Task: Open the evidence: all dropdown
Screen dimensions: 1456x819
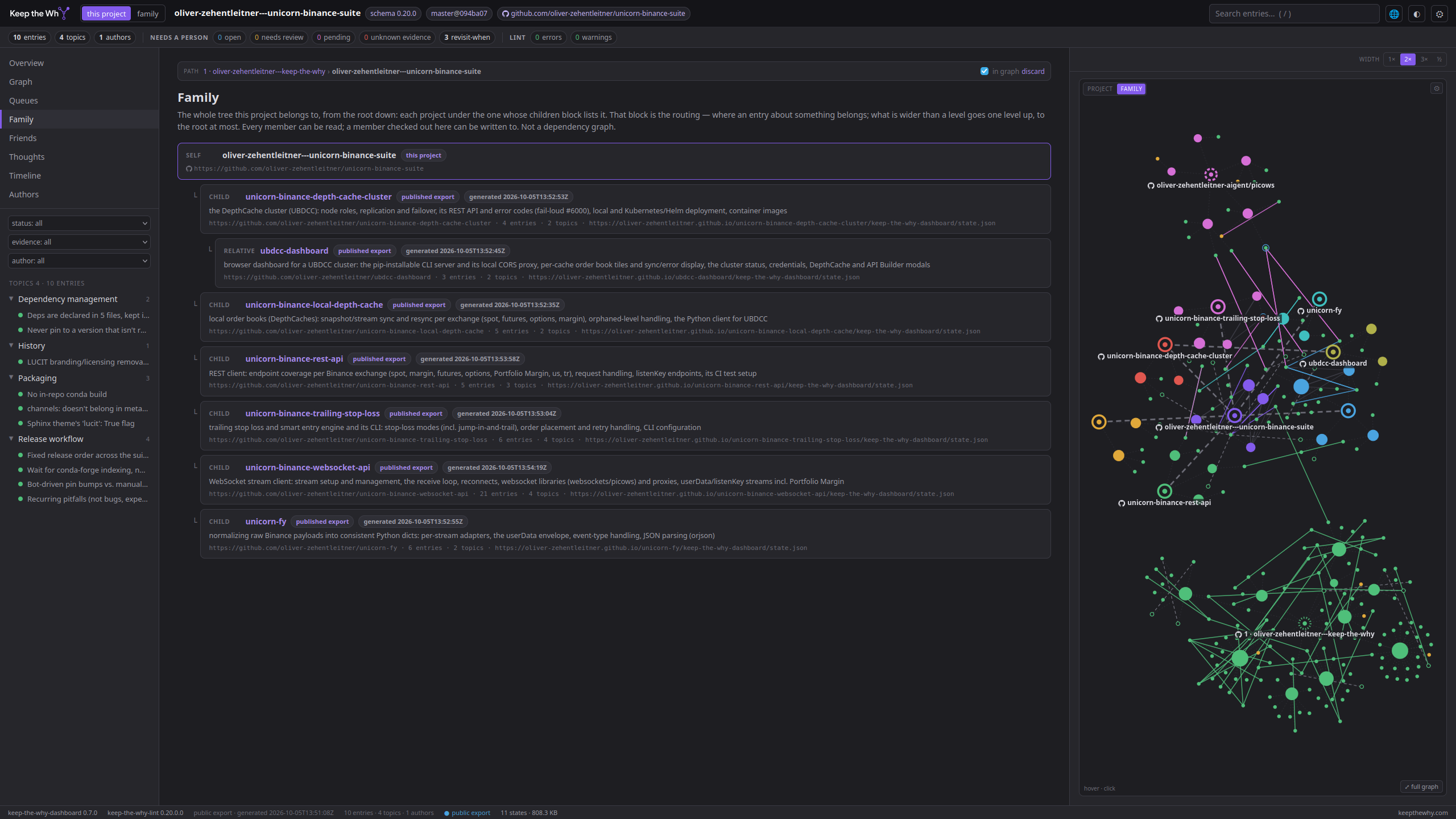Action: pos(79,242)
